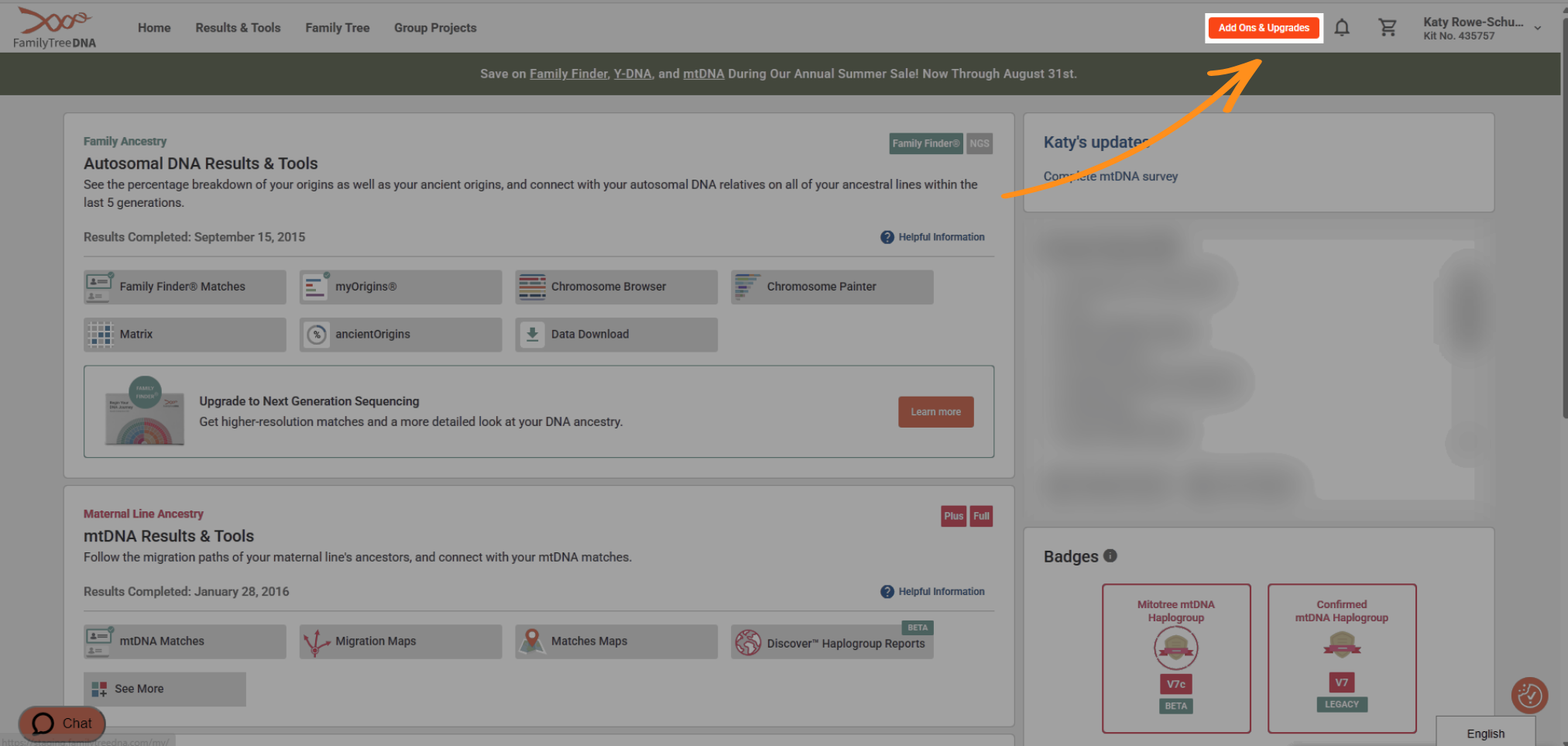Open the myOrigins tool
This screenshot has width=1568, height=746.
[x=400, y=287]
